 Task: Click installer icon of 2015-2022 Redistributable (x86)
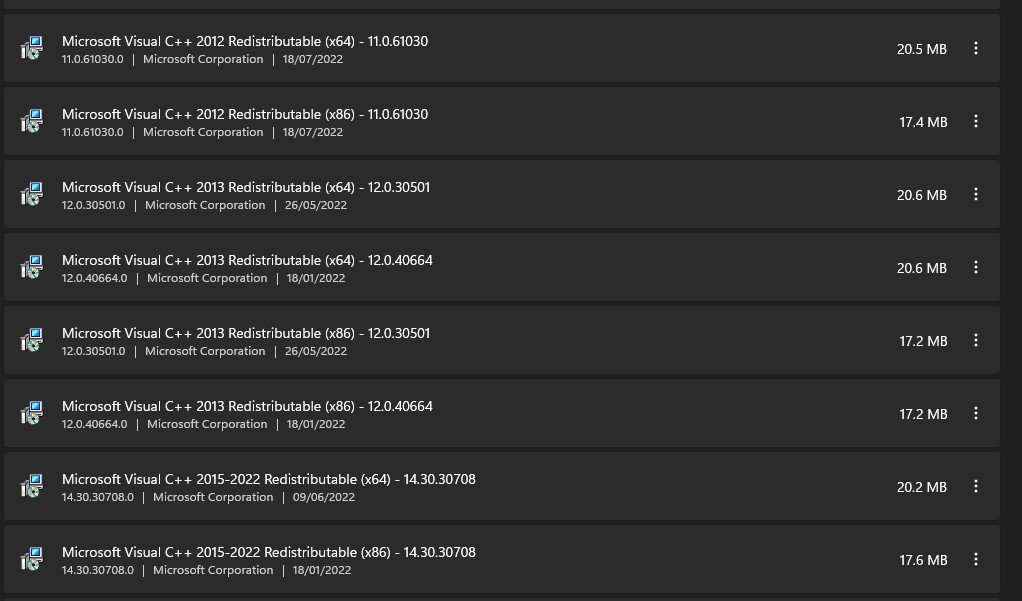tap(31, 559)
